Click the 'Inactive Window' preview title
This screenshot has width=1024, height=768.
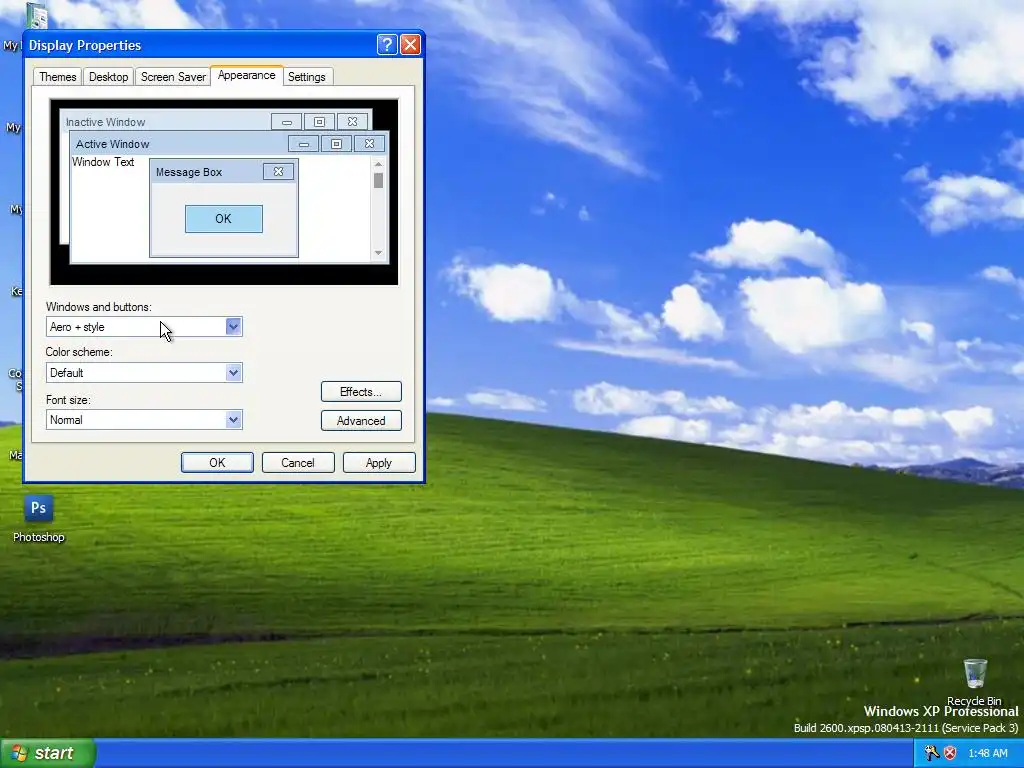pos(105,122)
